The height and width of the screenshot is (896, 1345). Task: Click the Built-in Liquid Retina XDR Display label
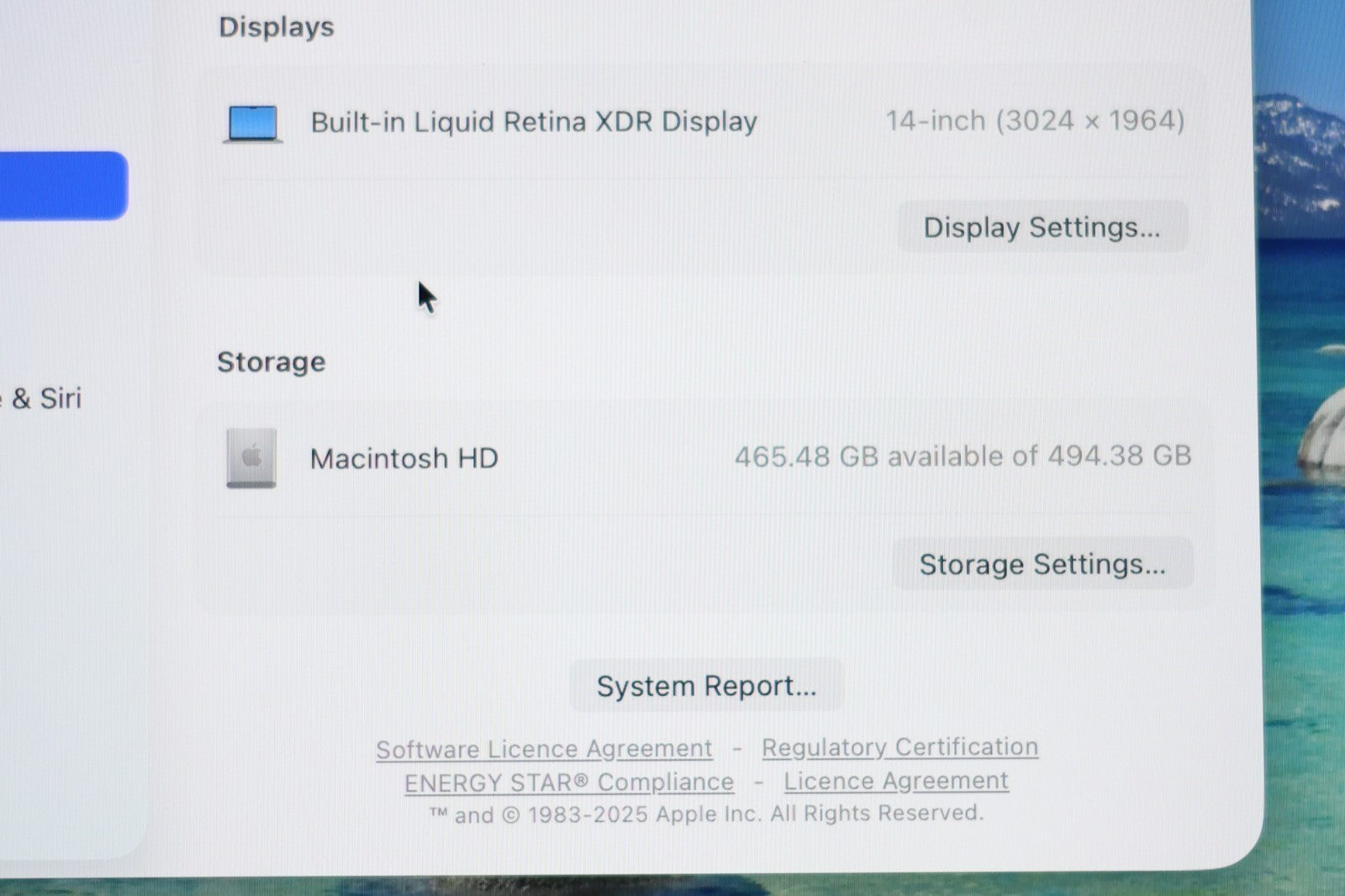click(x=534, y=122)
